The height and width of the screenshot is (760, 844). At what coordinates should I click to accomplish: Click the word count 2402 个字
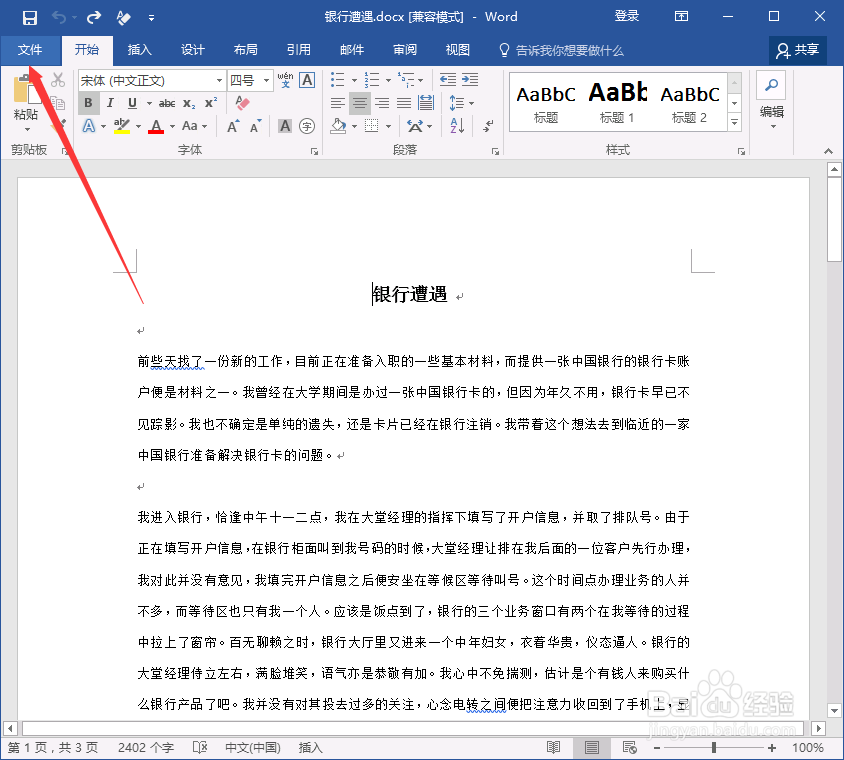click(x=146, y=748)
